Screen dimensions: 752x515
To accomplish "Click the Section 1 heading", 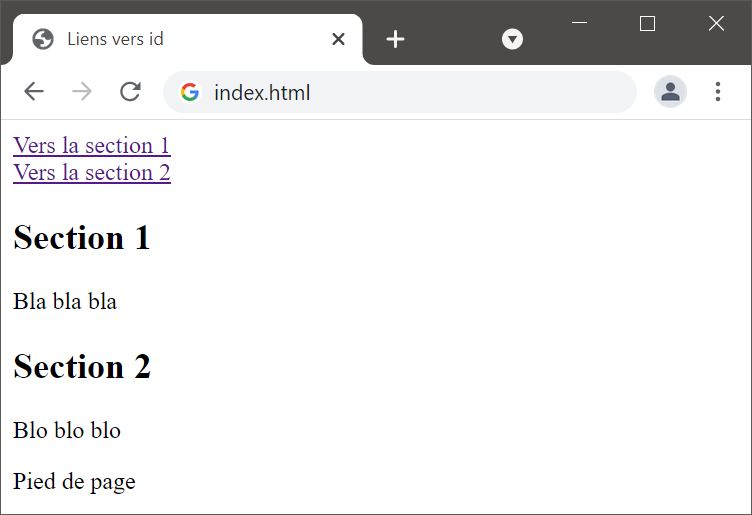I will coord(82,237).
